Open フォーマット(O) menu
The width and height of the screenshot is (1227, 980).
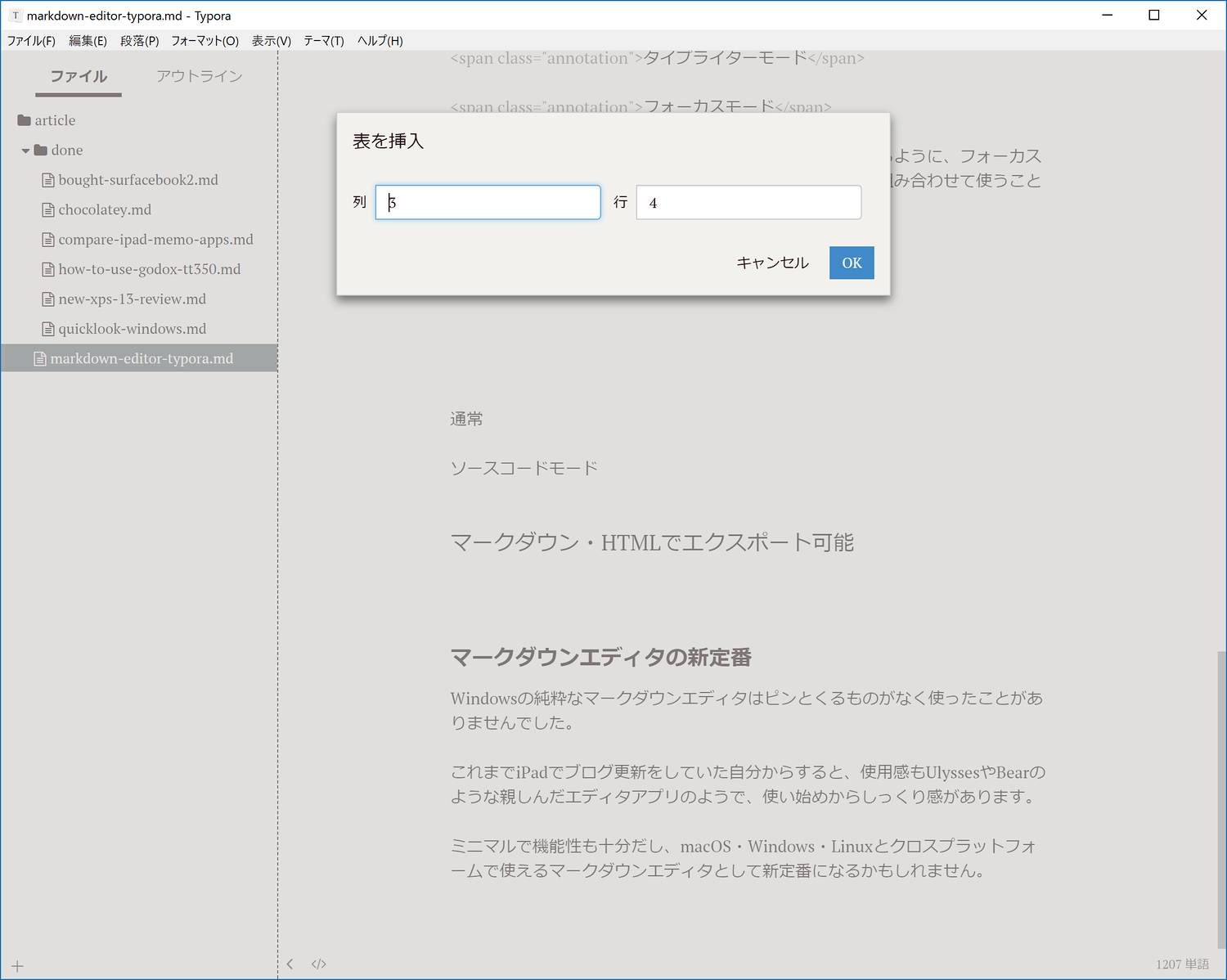(x=204, y=41)
